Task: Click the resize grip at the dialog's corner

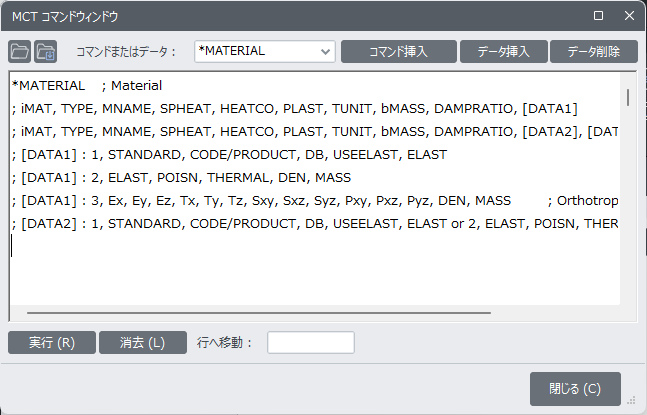Action: 631,400
